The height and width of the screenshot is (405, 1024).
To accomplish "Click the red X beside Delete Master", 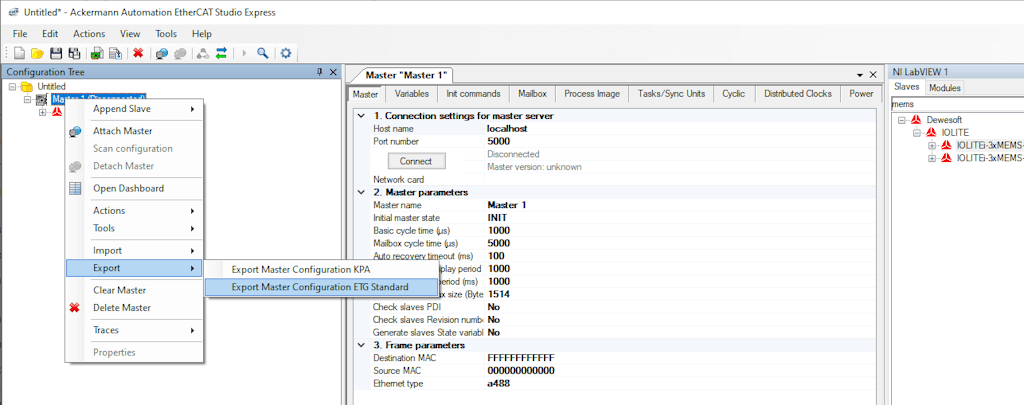I will click(75, 308).
